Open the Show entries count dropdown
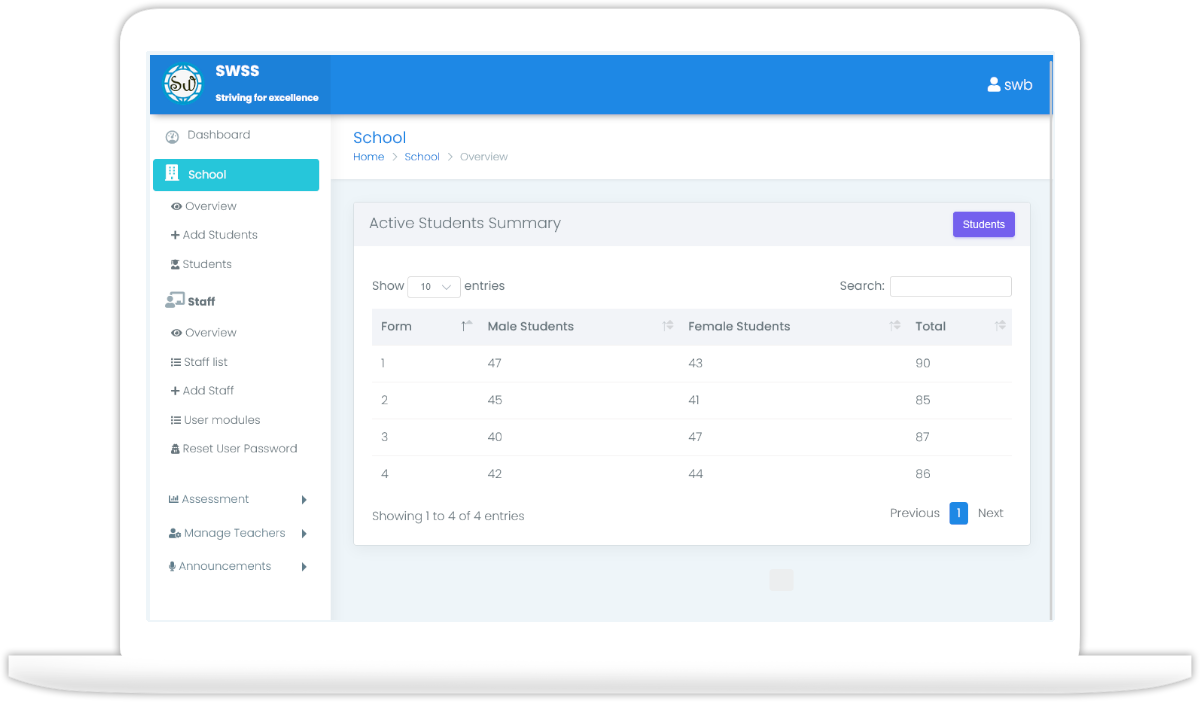 click(x=434, y=286)
